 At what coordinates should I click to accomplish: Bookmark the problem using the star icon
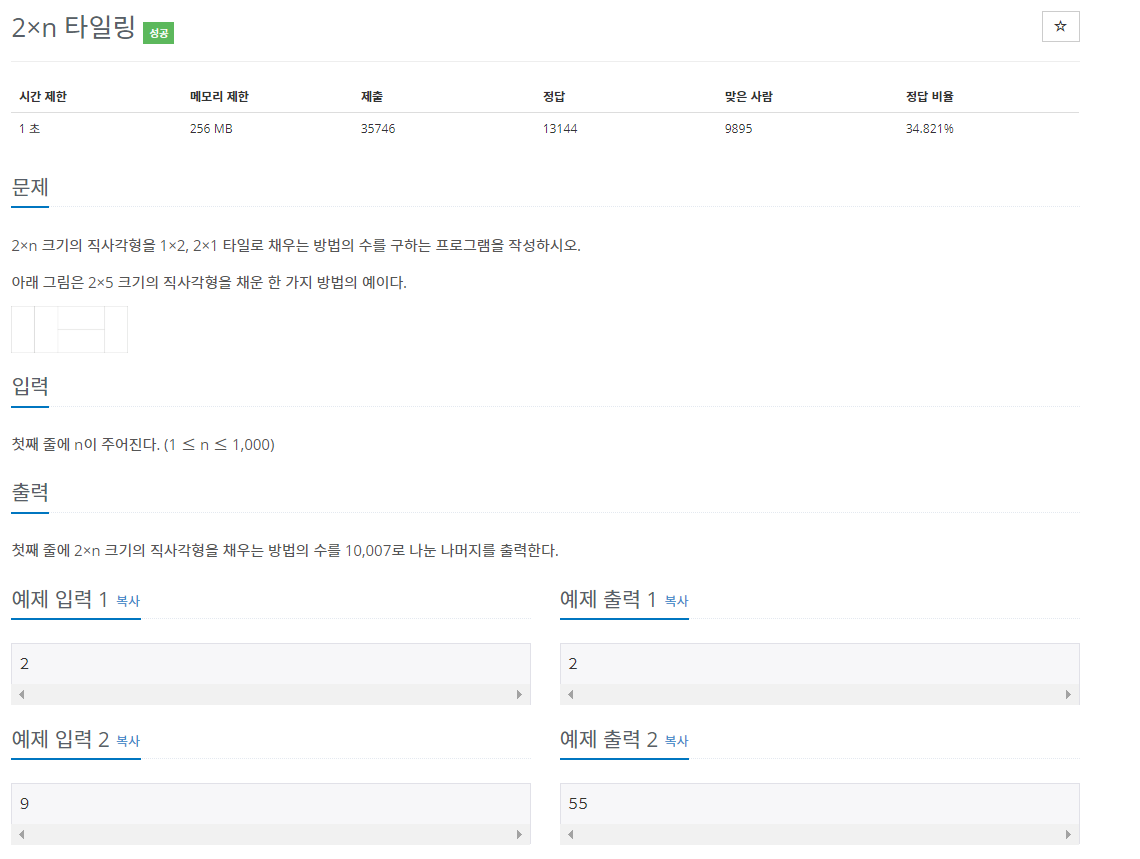coord(1060,26)
